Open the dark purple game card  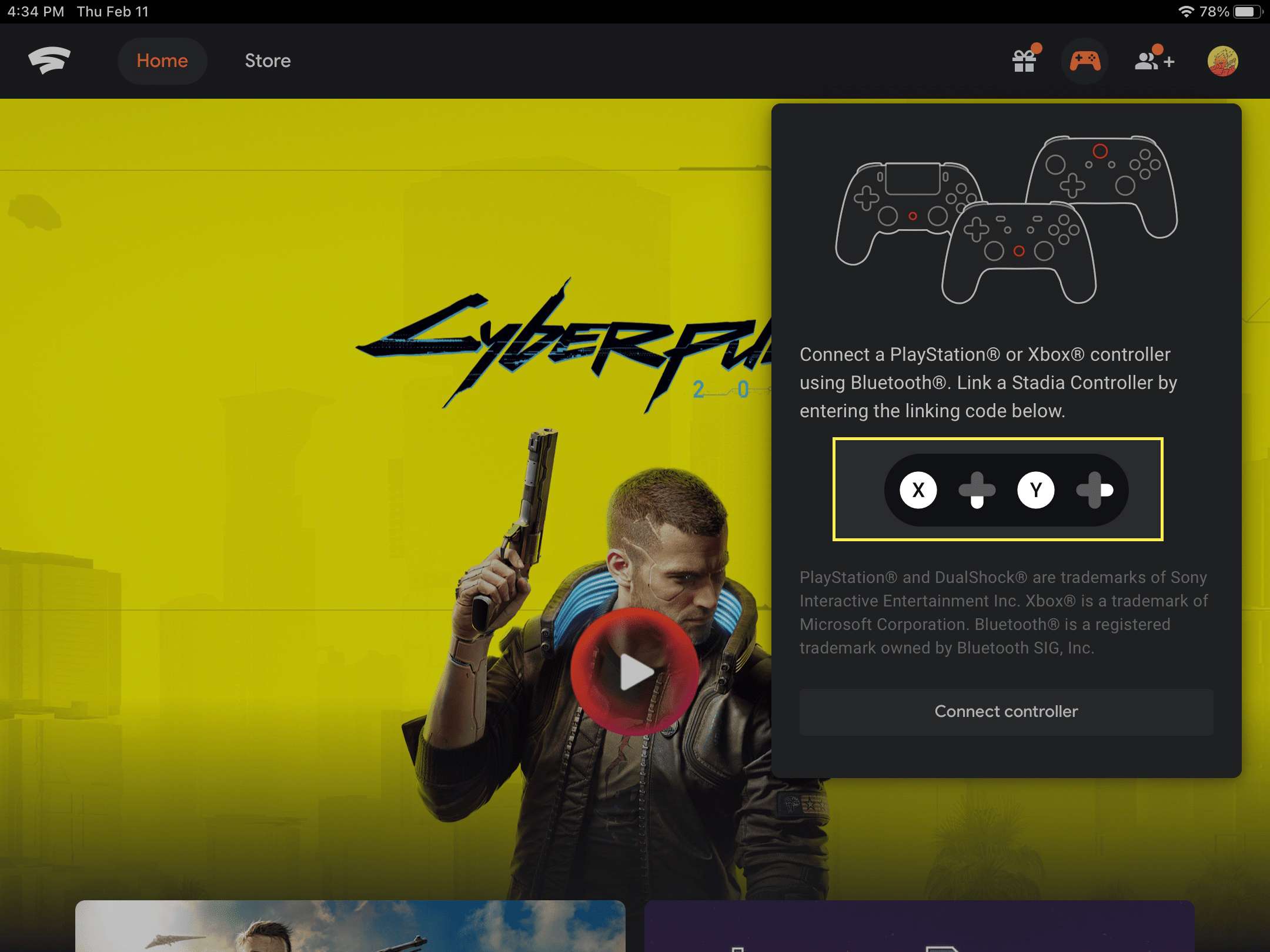(920, 926)
